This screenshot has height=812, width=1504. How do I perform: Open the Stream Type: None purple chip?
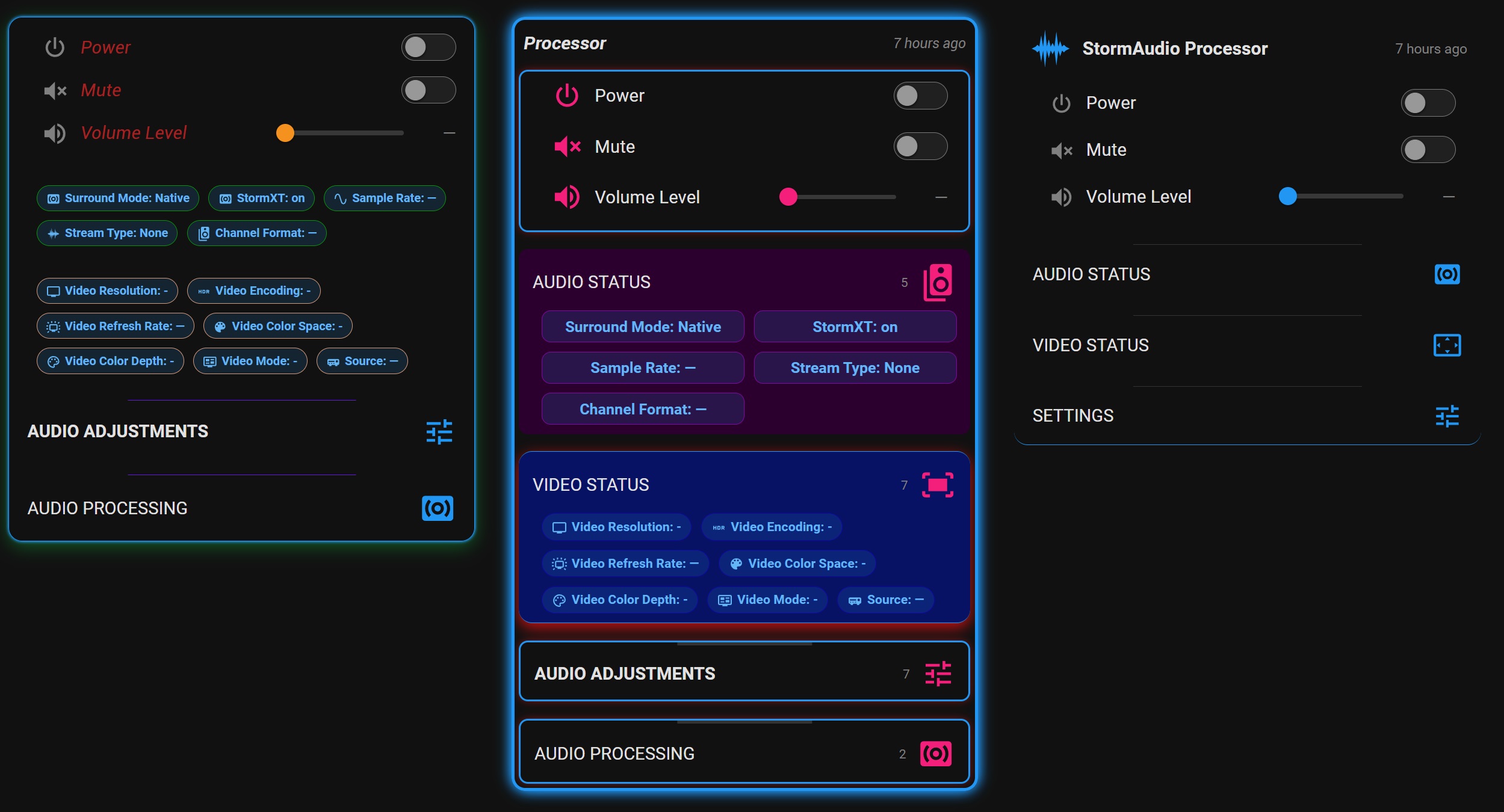pyautogui.click(x=855, y=368)
